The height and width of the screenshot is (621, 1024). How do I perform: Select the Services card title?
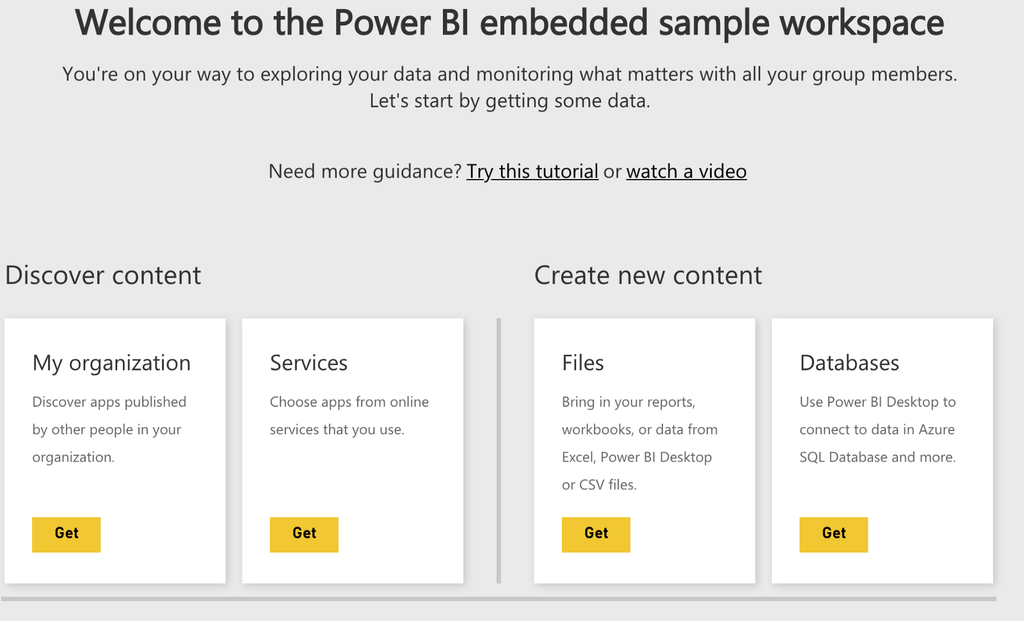pos(309,362)
